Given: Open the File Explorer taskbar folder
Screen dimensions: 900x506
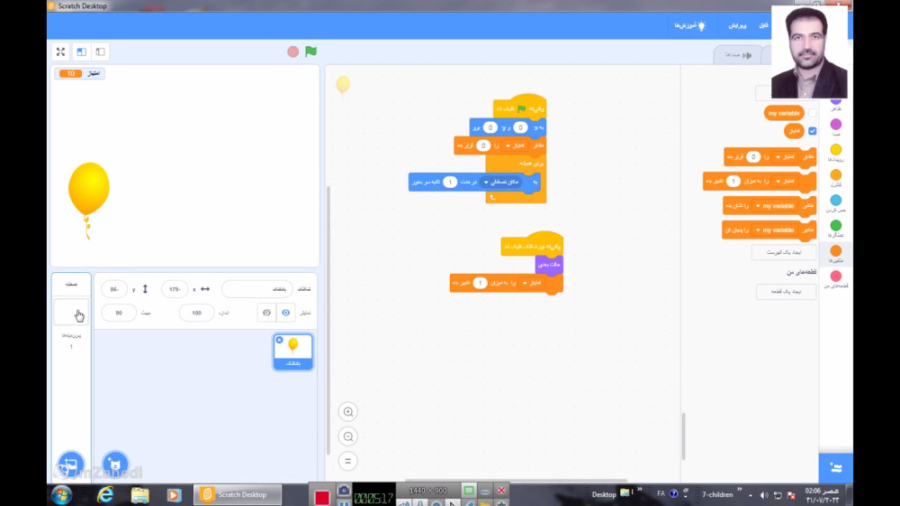Looking at the screenshot, I should [139, 495].
